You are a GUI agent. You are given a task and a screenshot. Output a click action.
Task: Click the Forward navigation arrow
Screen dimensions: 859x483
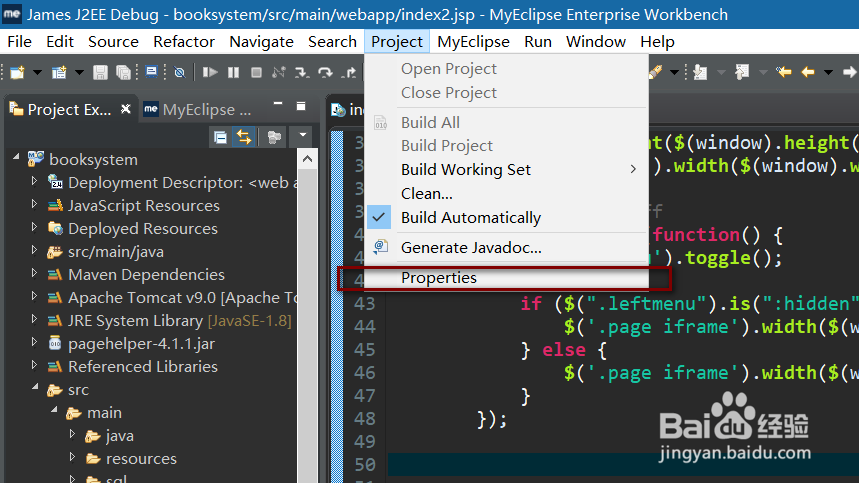(x=849, y=72)
